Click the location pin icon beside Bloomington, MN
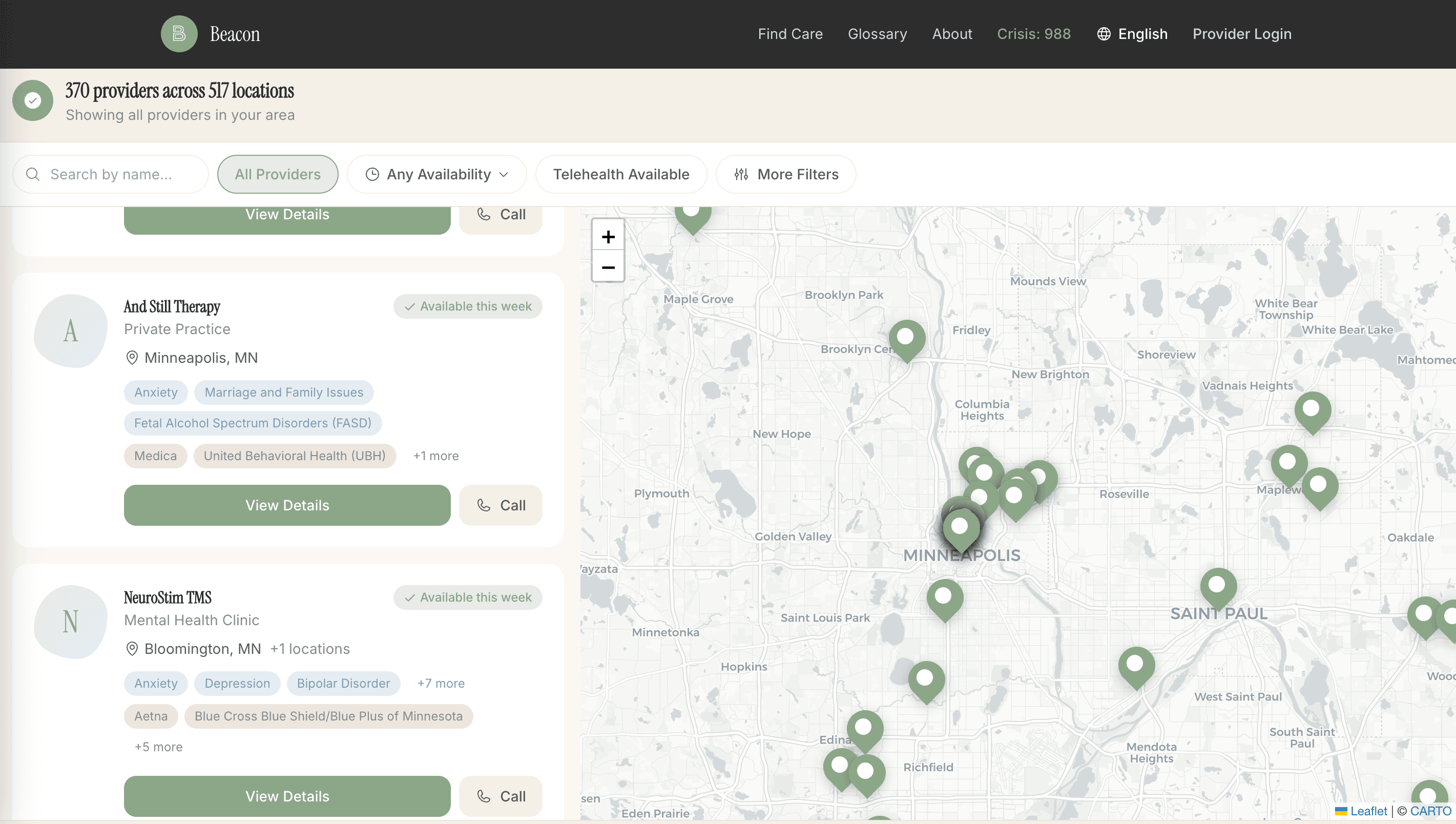This screenshot has height=824, width=1456. (x=132, y=649)
